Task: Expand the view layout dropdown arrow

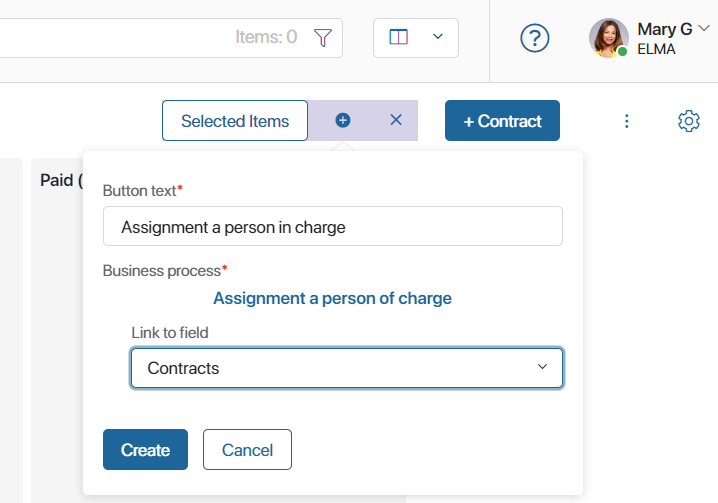Action: 438,37
